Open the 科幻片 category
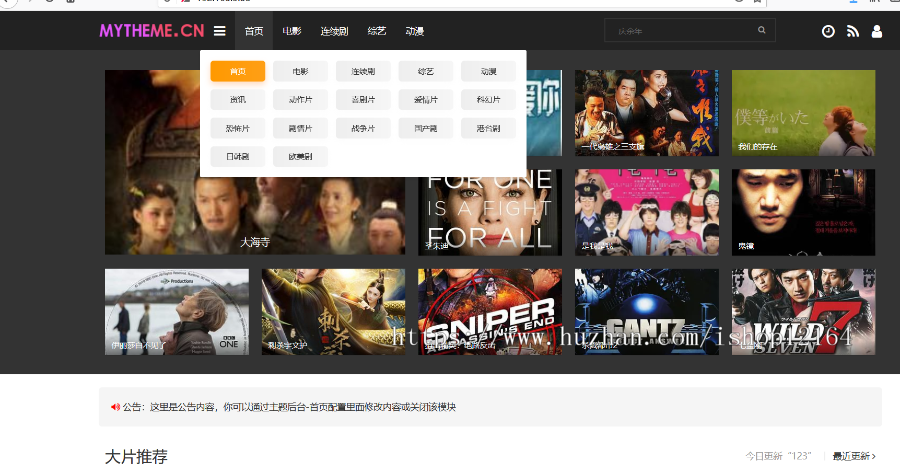This screenshot has height=472, width=900. pyautogui.click(x=488, y=99)
